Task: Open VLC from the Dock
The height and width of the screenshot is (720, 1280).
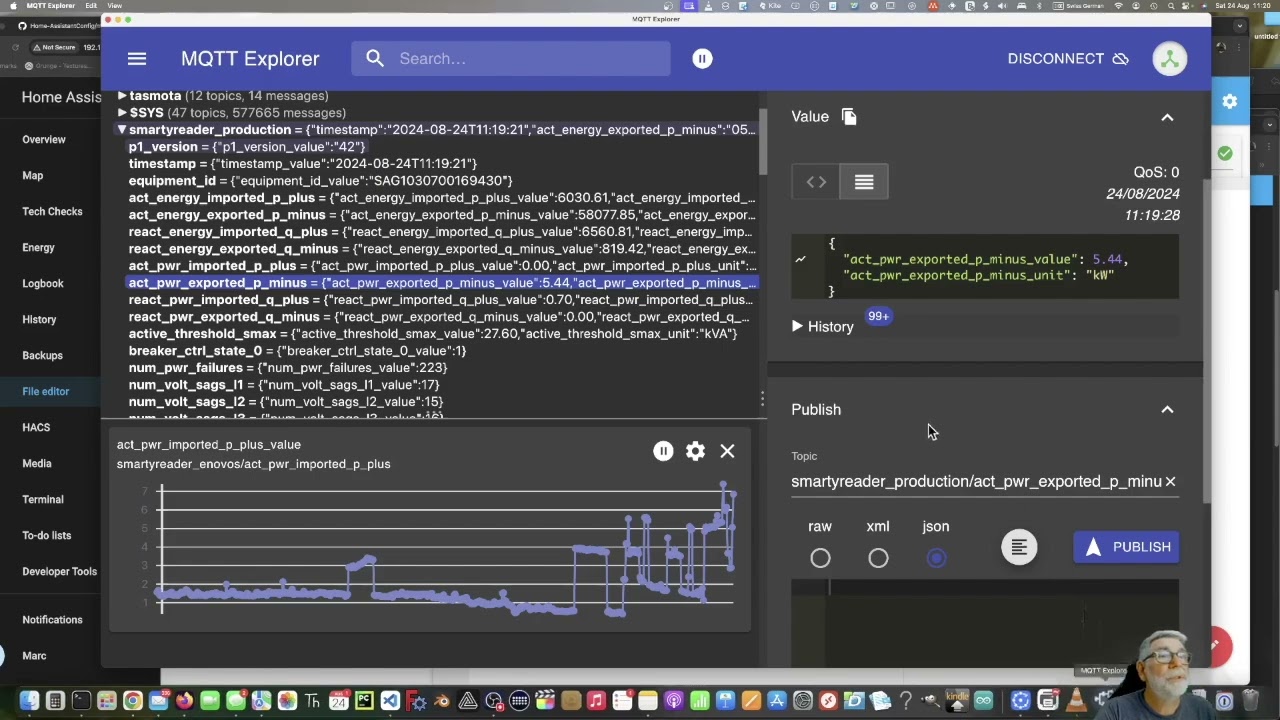Action: pos(1076,701)
